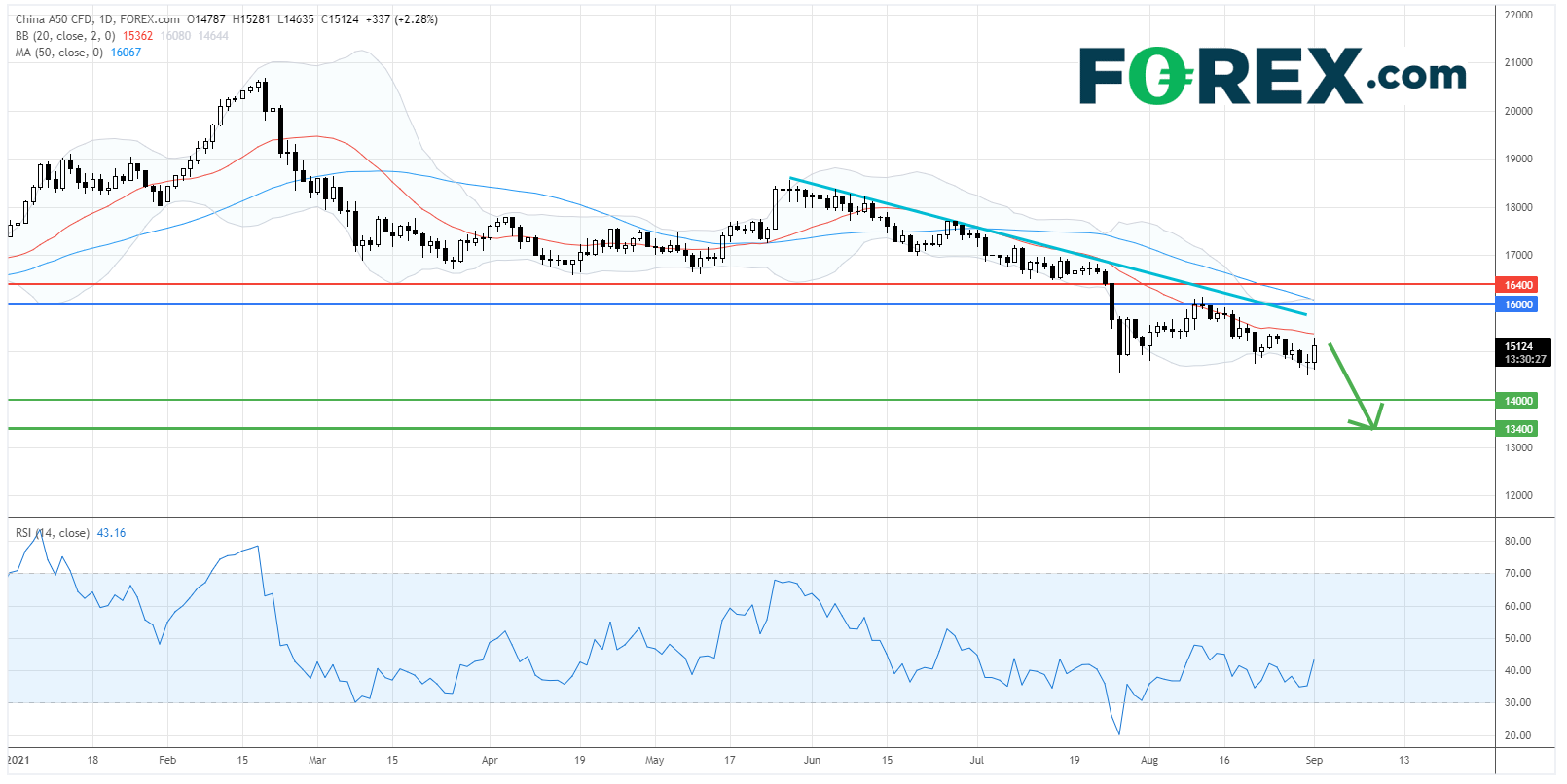This screenshot has width=1567, height=784.
Task: Click the green 13400 target level tag
Action: tap(1517, 429)
